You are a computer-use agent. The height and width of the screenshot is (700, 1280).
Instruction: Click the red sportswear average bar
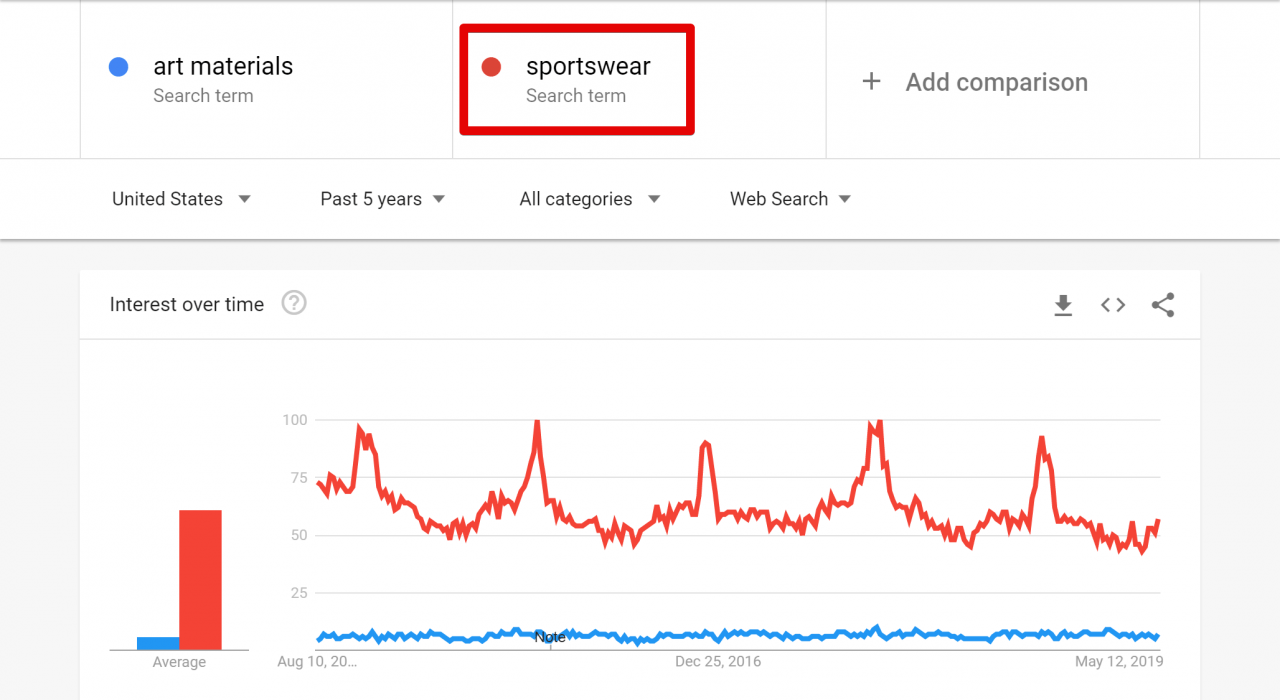[x=200, y=580]
